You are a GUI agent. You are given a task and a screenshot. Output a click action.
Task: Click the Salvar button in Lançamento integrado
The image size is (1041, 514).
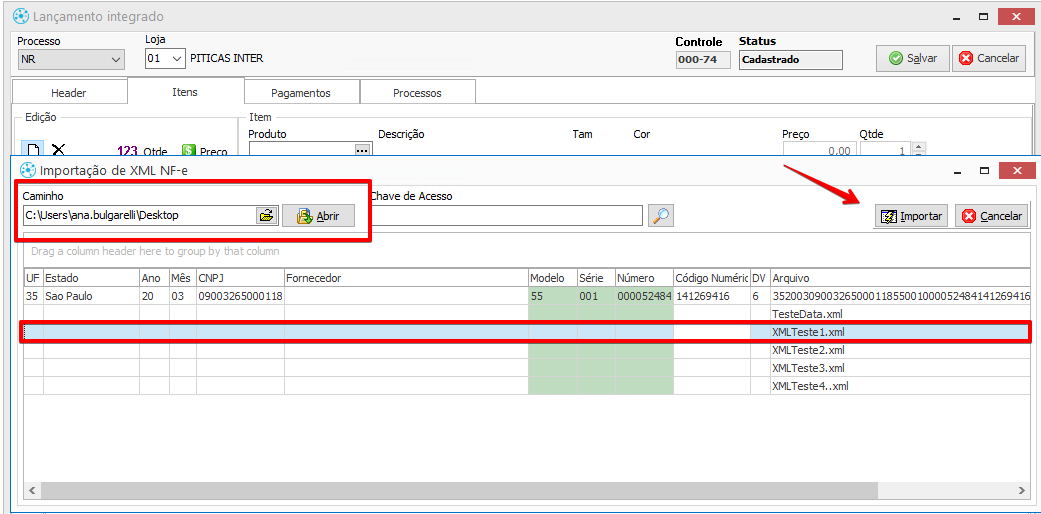pos(912,58)
